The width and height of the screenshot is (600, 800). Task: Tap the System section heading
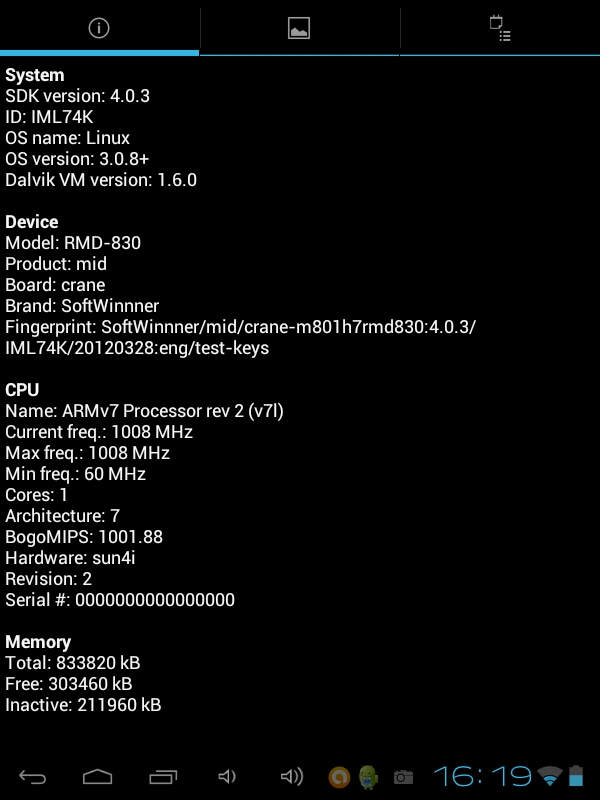point(35,75)
